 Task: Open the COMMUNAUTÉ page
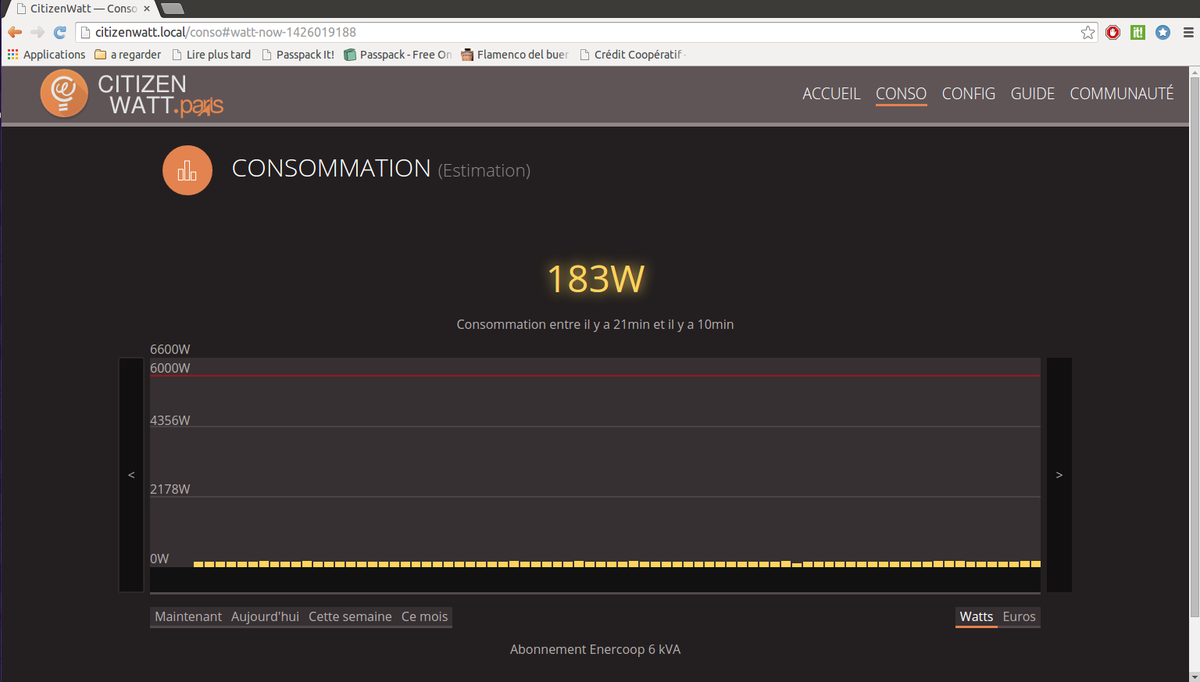[1122, 93]
